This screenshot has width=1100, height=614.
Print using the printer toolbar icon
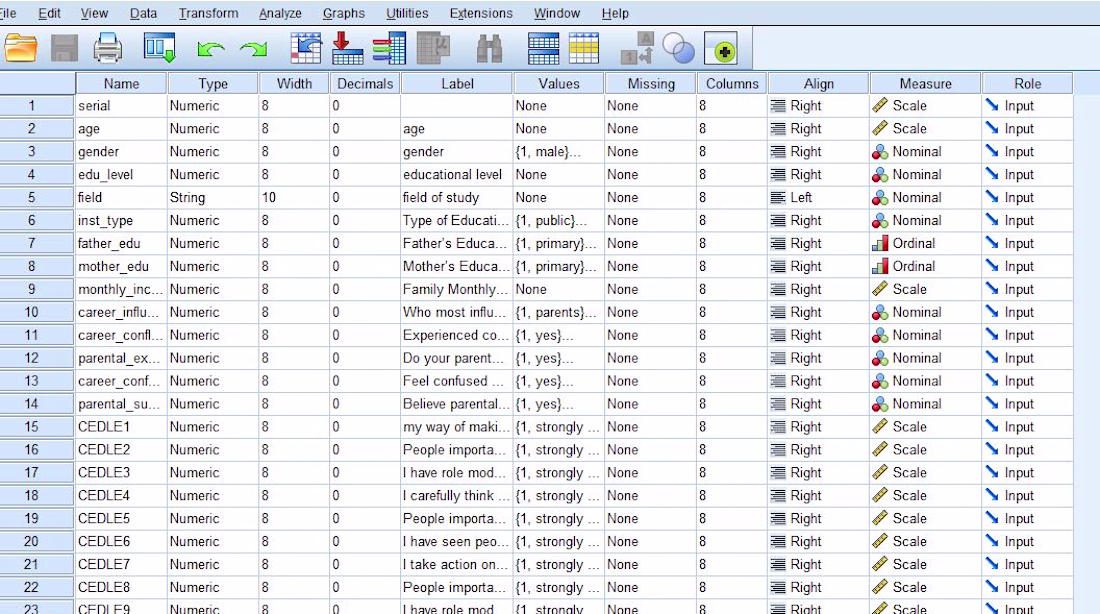tap(107, 48)
